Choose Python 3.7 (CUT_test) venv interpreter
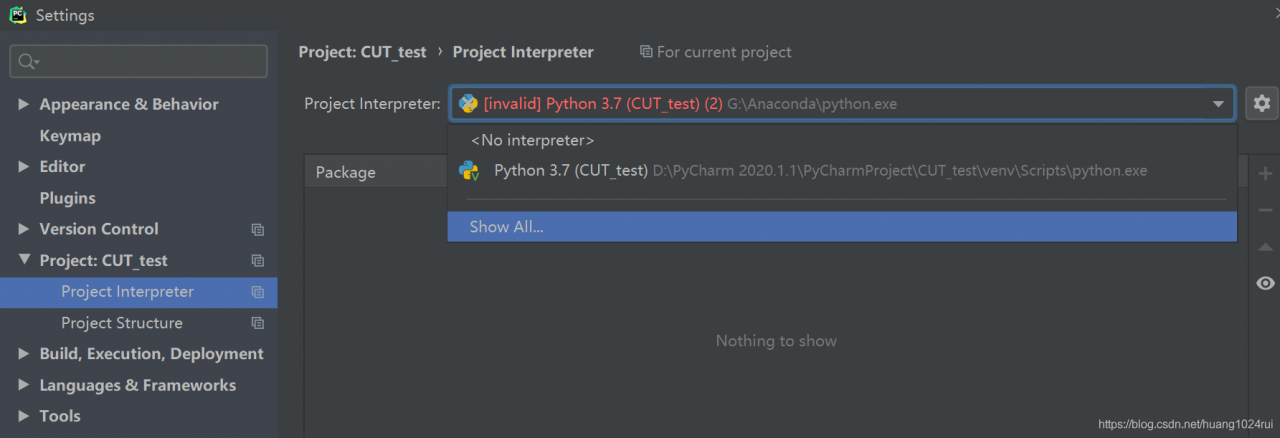 [x=842, y=170]
